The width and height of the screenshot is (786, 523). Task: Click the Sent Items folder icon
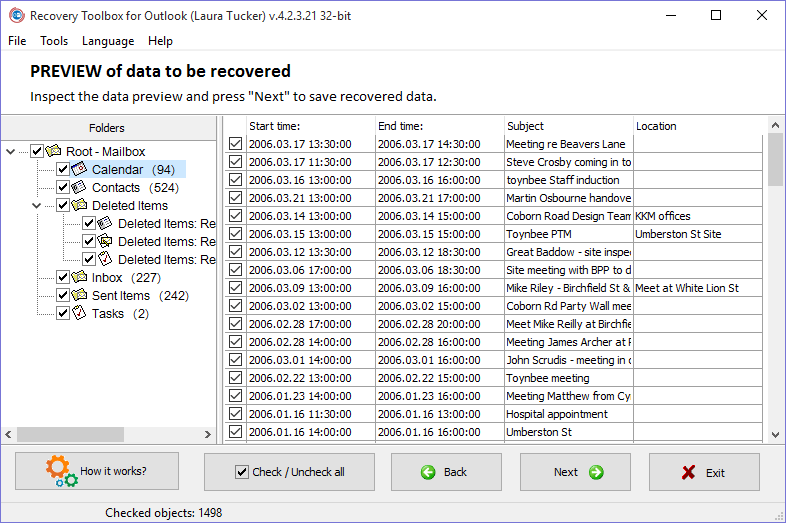(79, 295)
